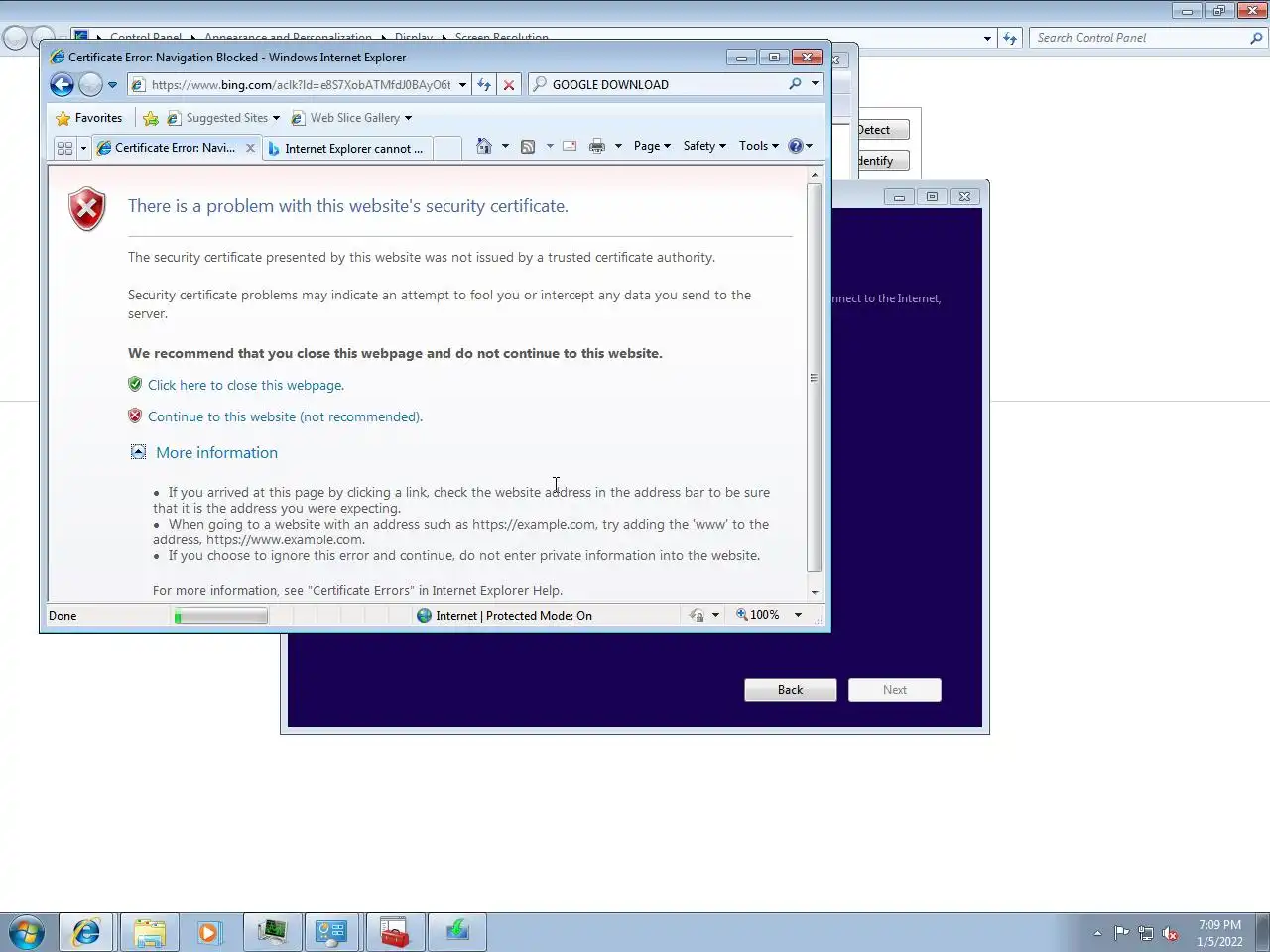The width and height of the screenshot is (1270, 952).
Task: Open the Safety menu
Action: click(x=704, y=146)
